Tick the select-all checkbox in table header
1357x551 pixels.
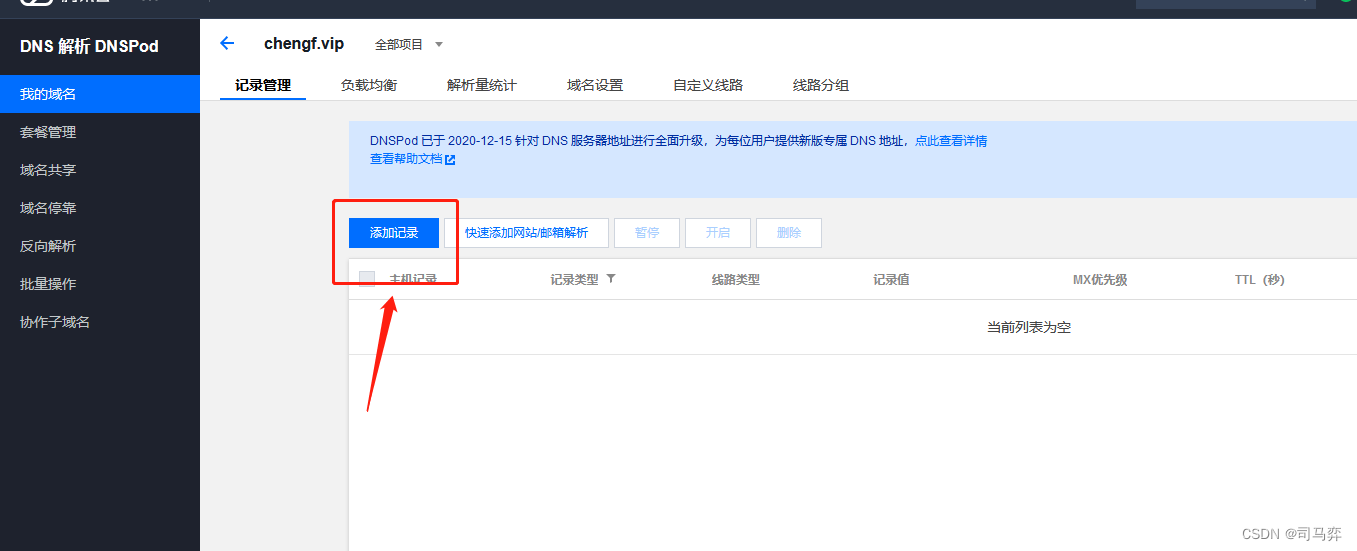(x=367, y=279)
